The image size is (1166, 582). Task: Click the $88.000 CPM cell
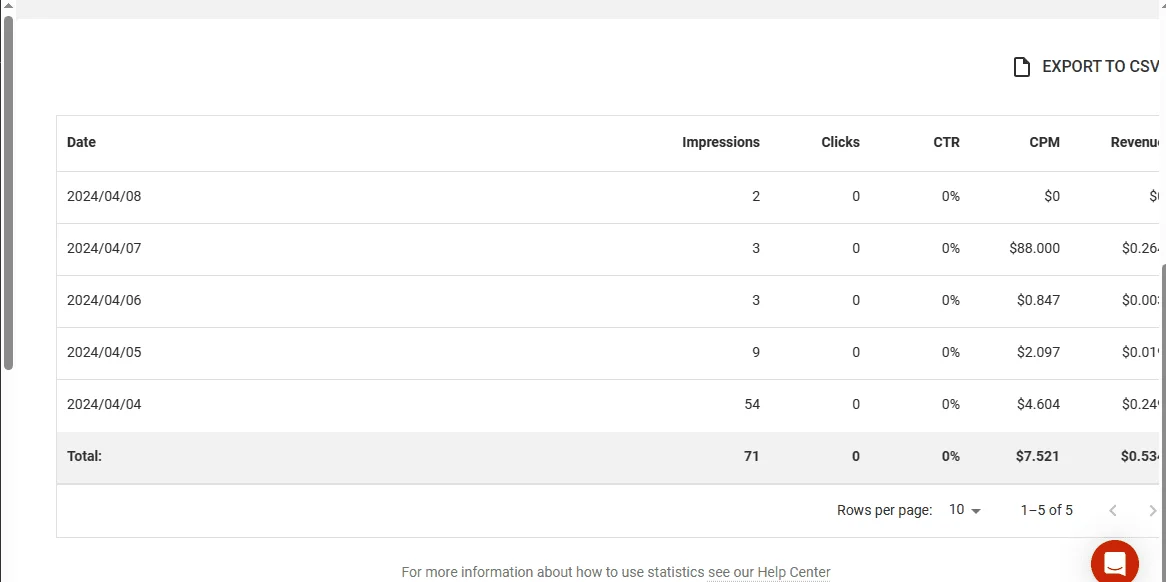pyautogui.click(x=1034, y=248)
